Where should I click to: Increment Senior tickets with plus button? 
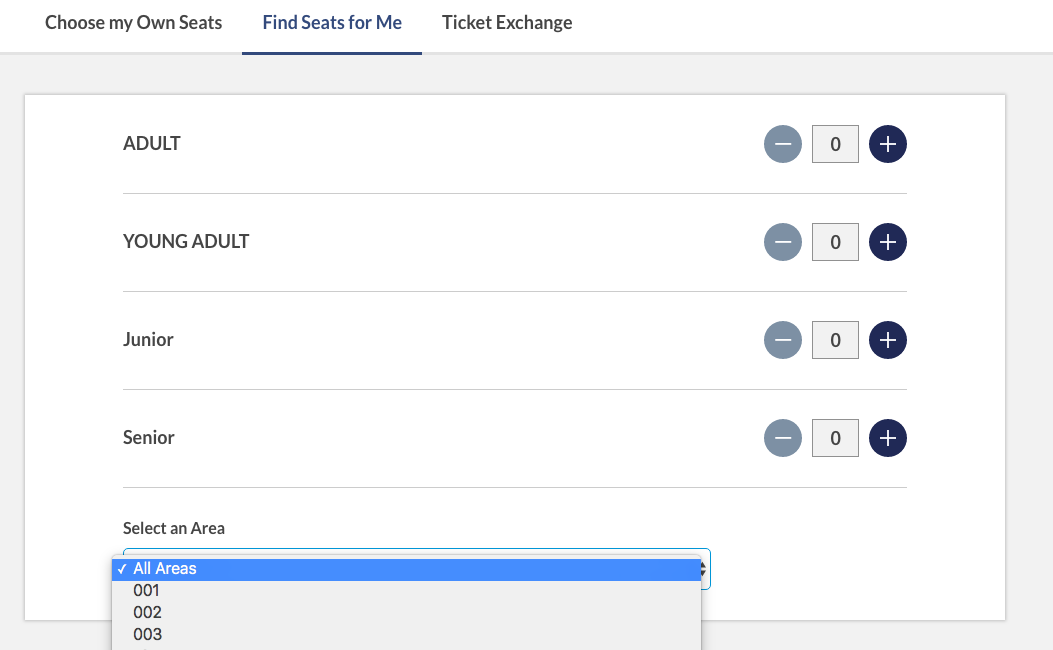tap(887, 438)
